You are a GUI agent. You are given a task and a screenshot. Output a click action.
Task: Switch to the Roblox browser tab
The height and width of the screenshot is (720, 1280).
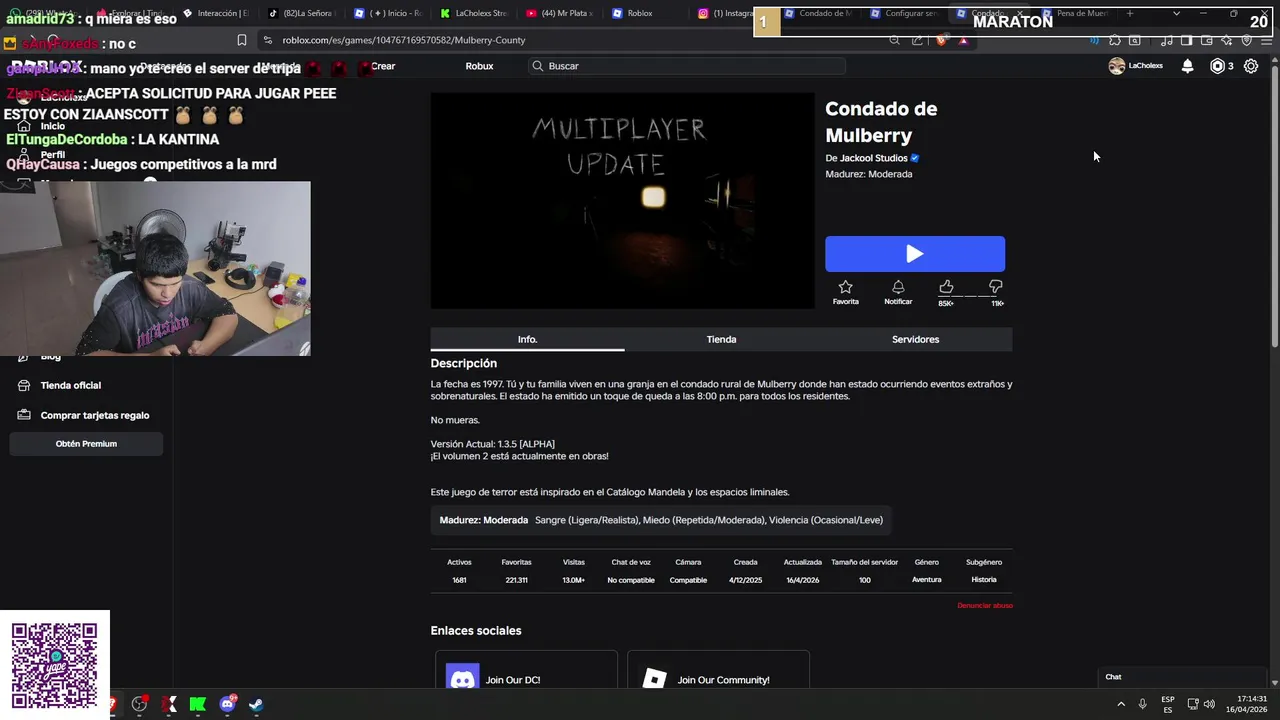[640, 13]
